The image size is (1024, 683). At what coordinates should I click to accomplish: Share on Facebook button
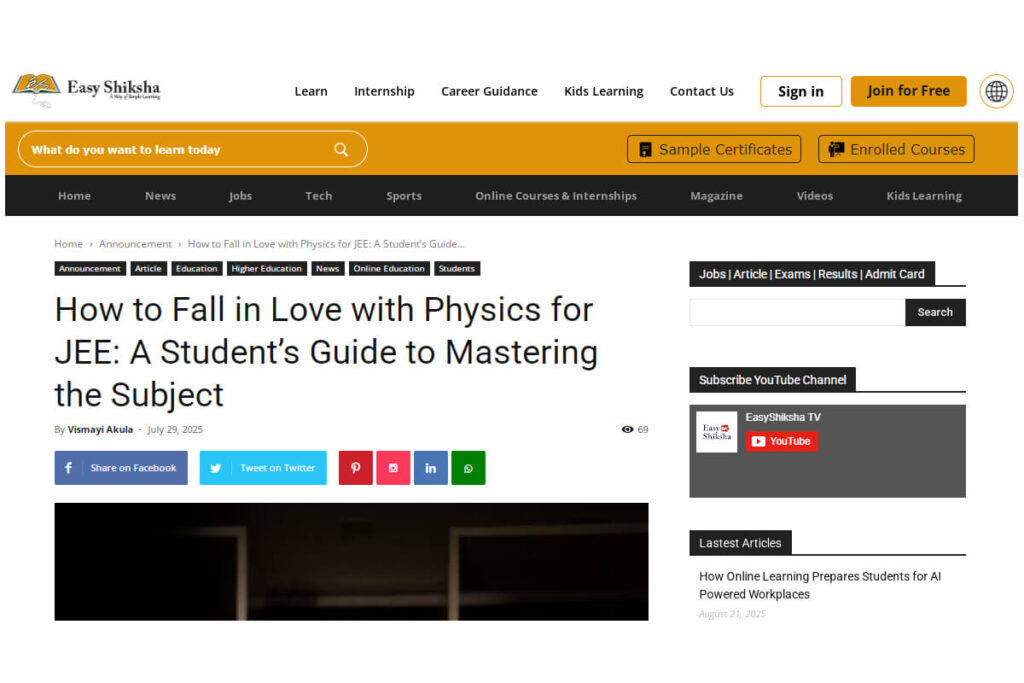[x=121, y=468]
